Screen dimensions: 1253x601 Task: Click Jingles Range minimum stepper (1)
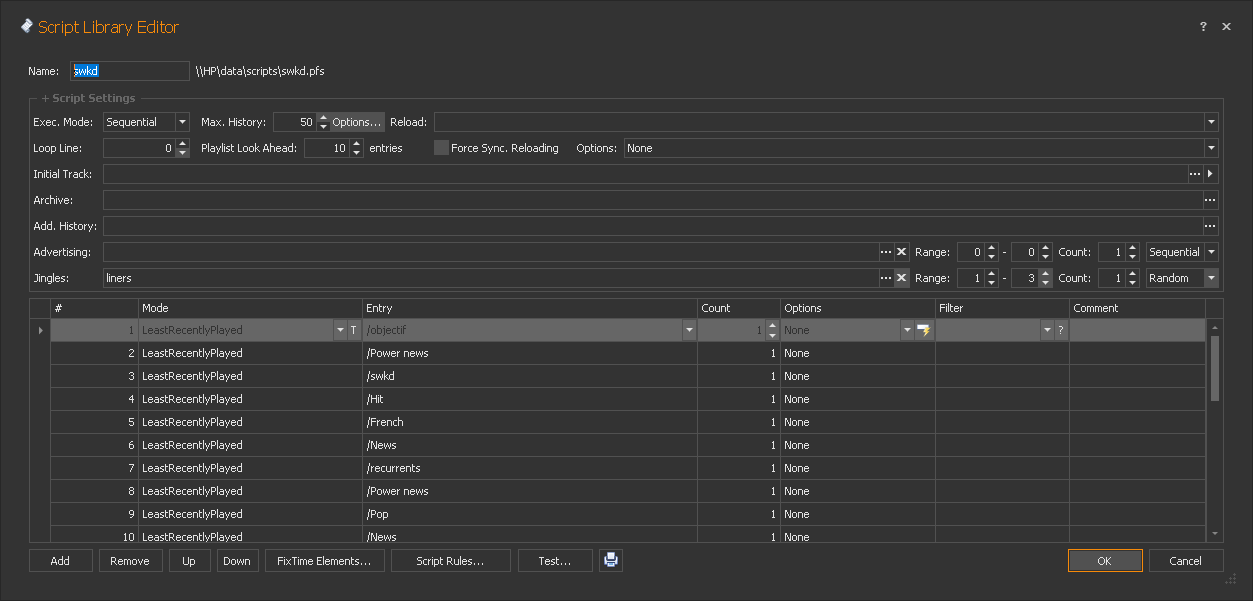click(991, 278)
